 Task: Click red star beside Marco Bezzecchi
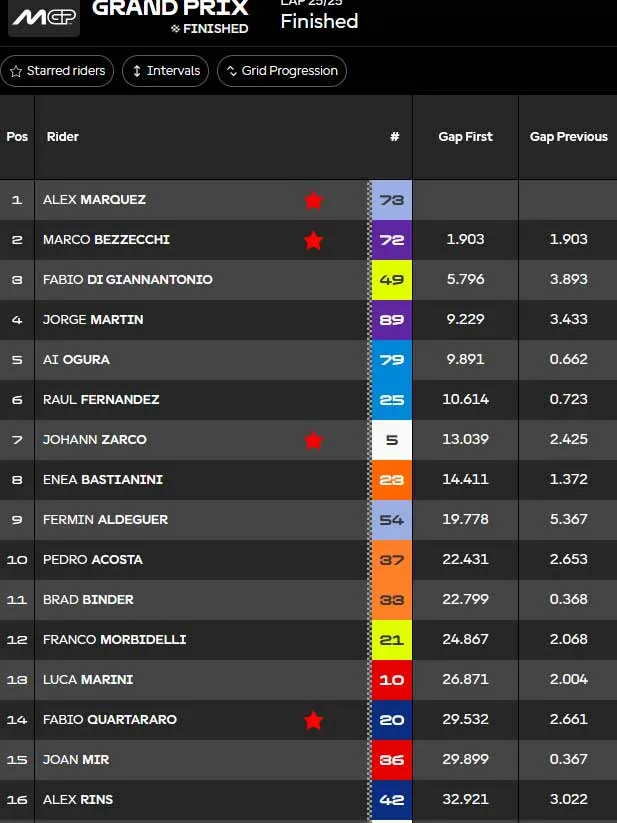coord(313,240)
